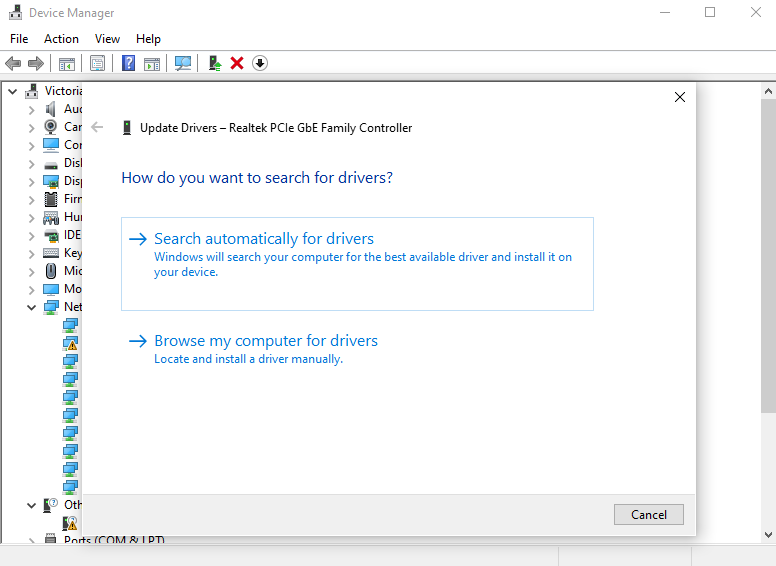
Task: Click the scrollbar up arrow in the device tree
Action: coord(768,91)
